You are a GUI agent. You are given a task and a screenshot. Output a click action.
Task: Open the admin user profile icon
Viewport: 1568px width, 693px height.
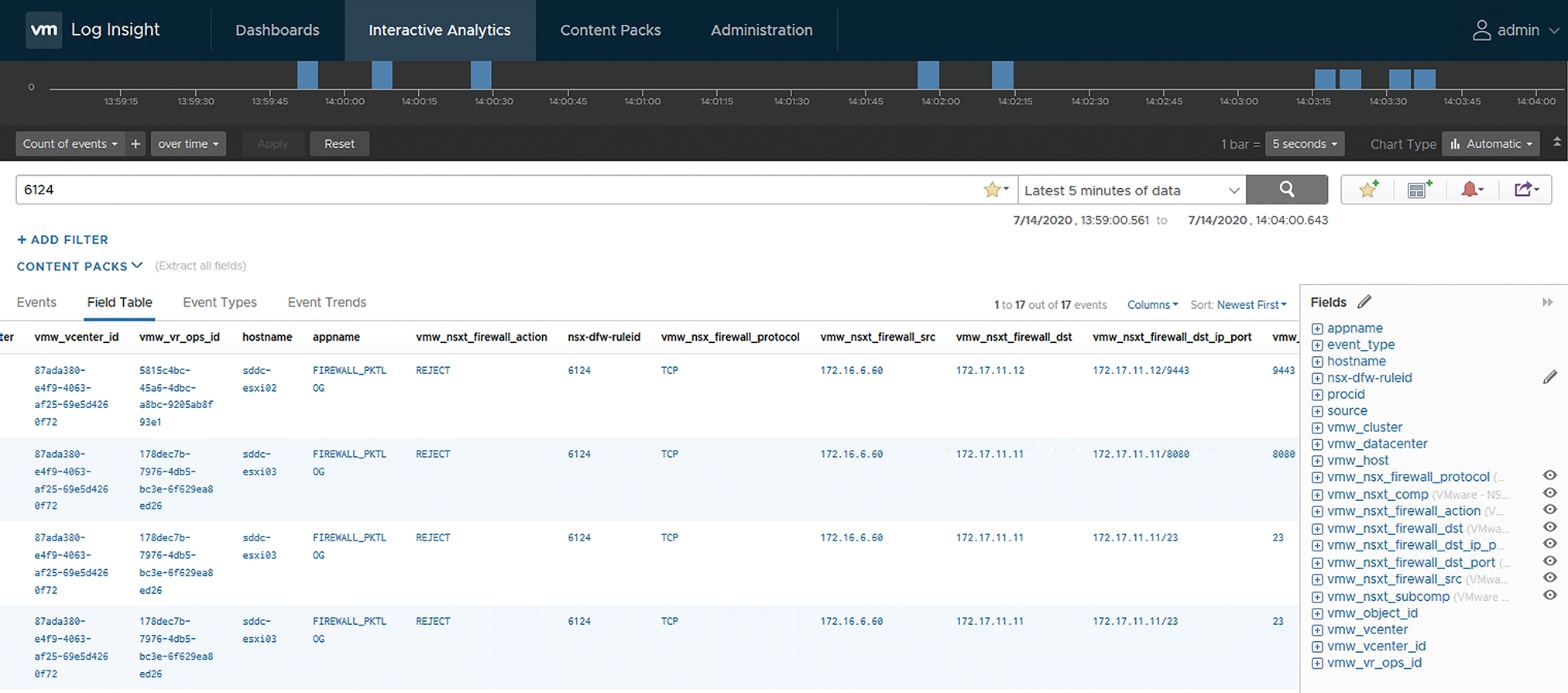[1481, 30]
